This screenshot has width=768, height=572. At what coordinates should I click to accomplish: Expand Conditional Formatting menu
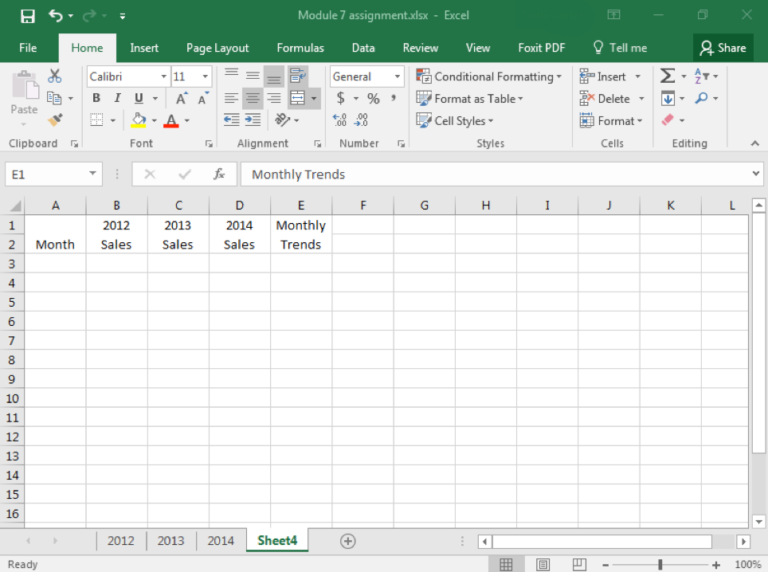coord(488,76)
